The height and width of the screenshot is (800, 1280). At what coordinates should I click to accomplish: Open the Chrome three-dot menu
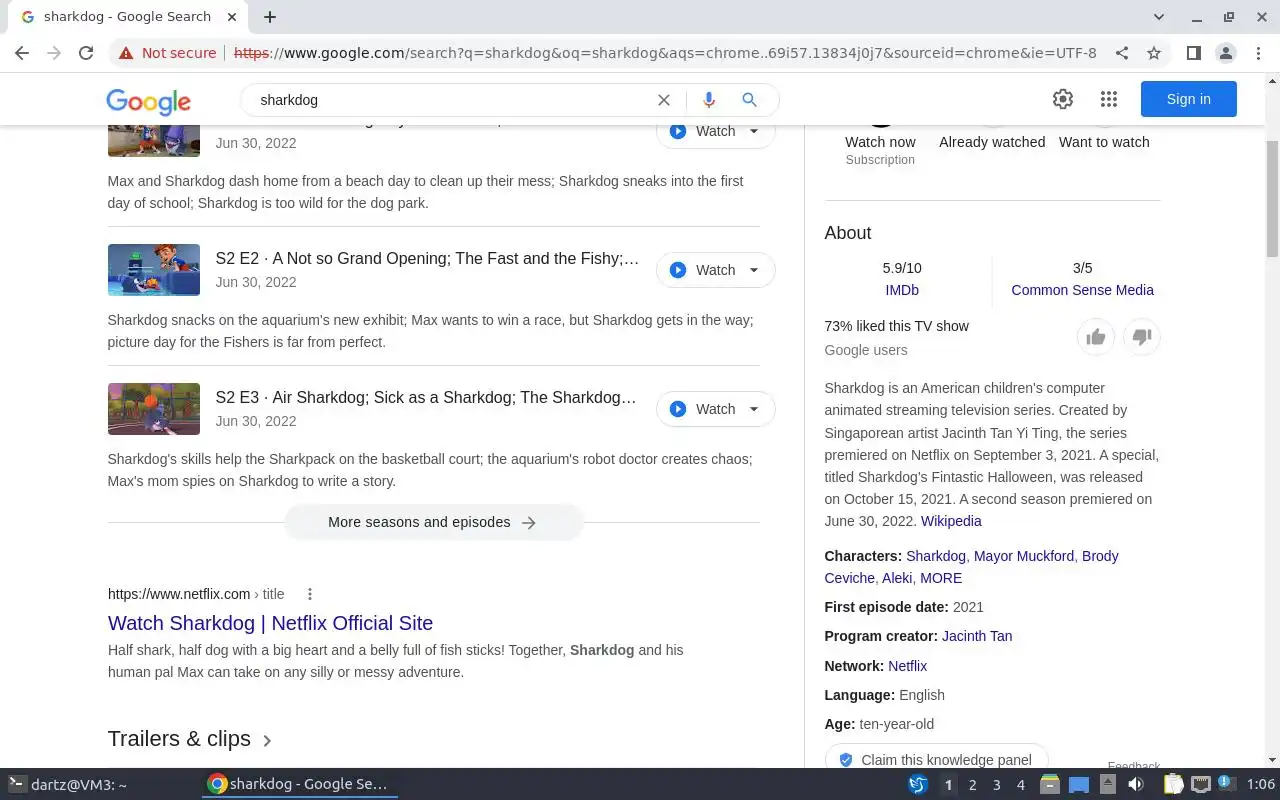(1258, 53)
